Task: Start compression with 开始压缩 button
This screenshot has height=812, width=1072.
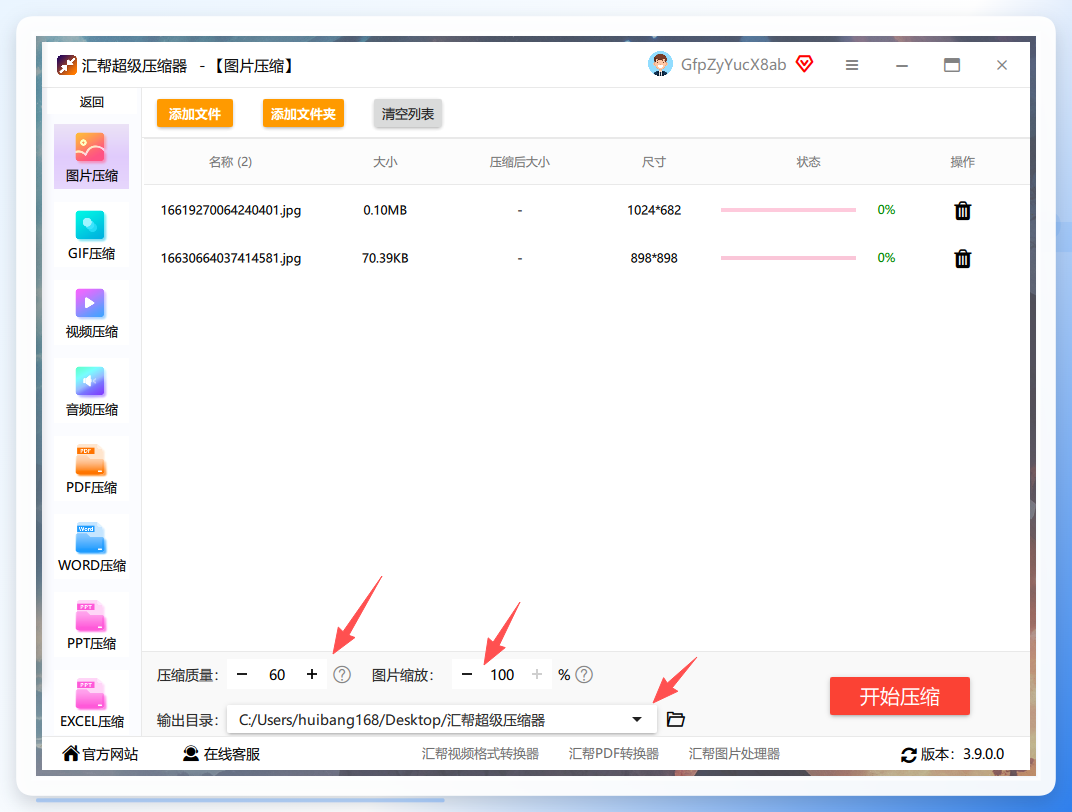Action: (x=900, y=696)
